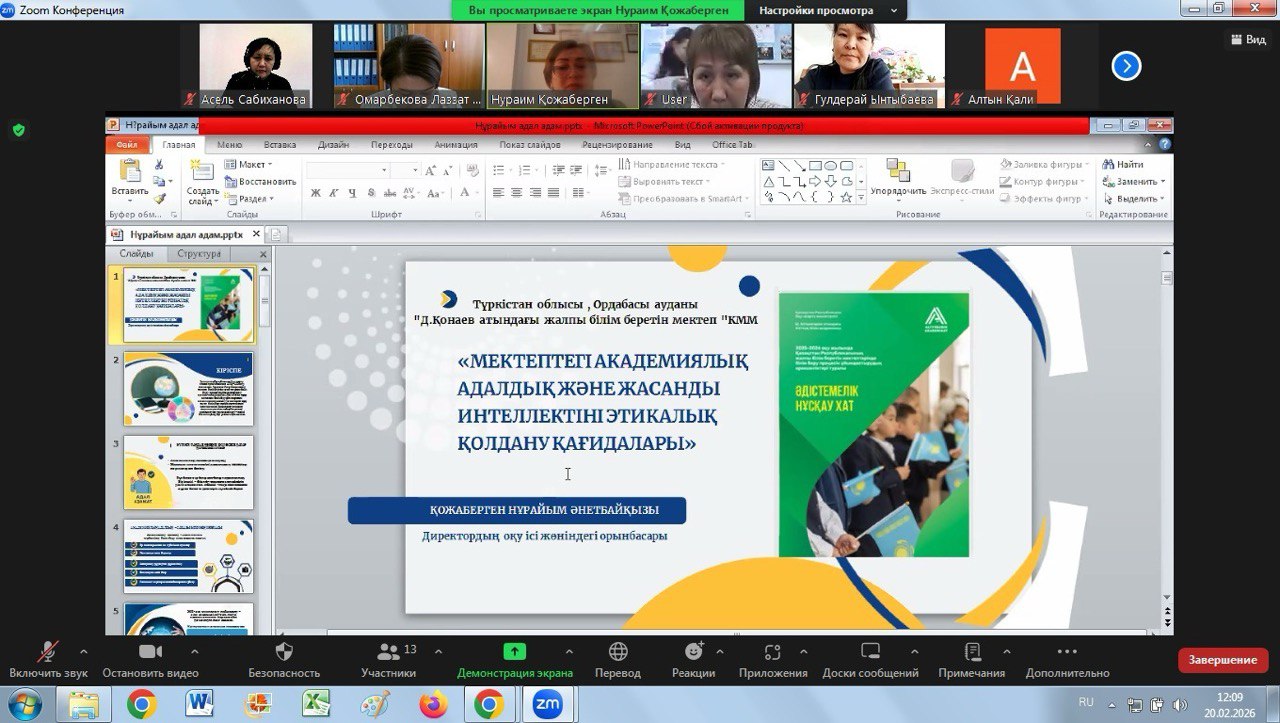Expand the Настройки просмотра dropdown

point(828,10)
